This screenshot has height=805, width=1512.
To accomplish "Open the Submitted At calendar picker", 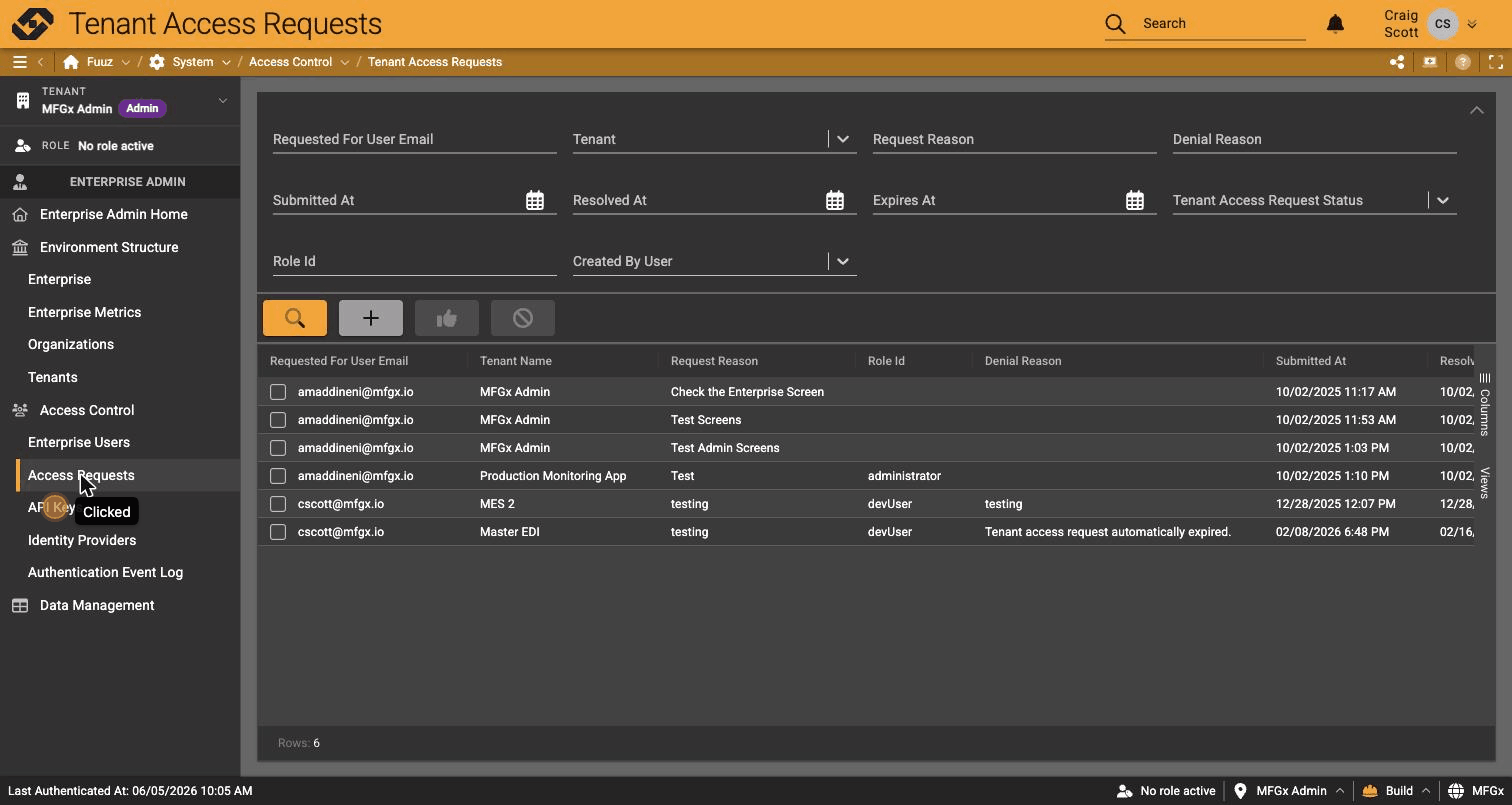I will click(535, 200).
